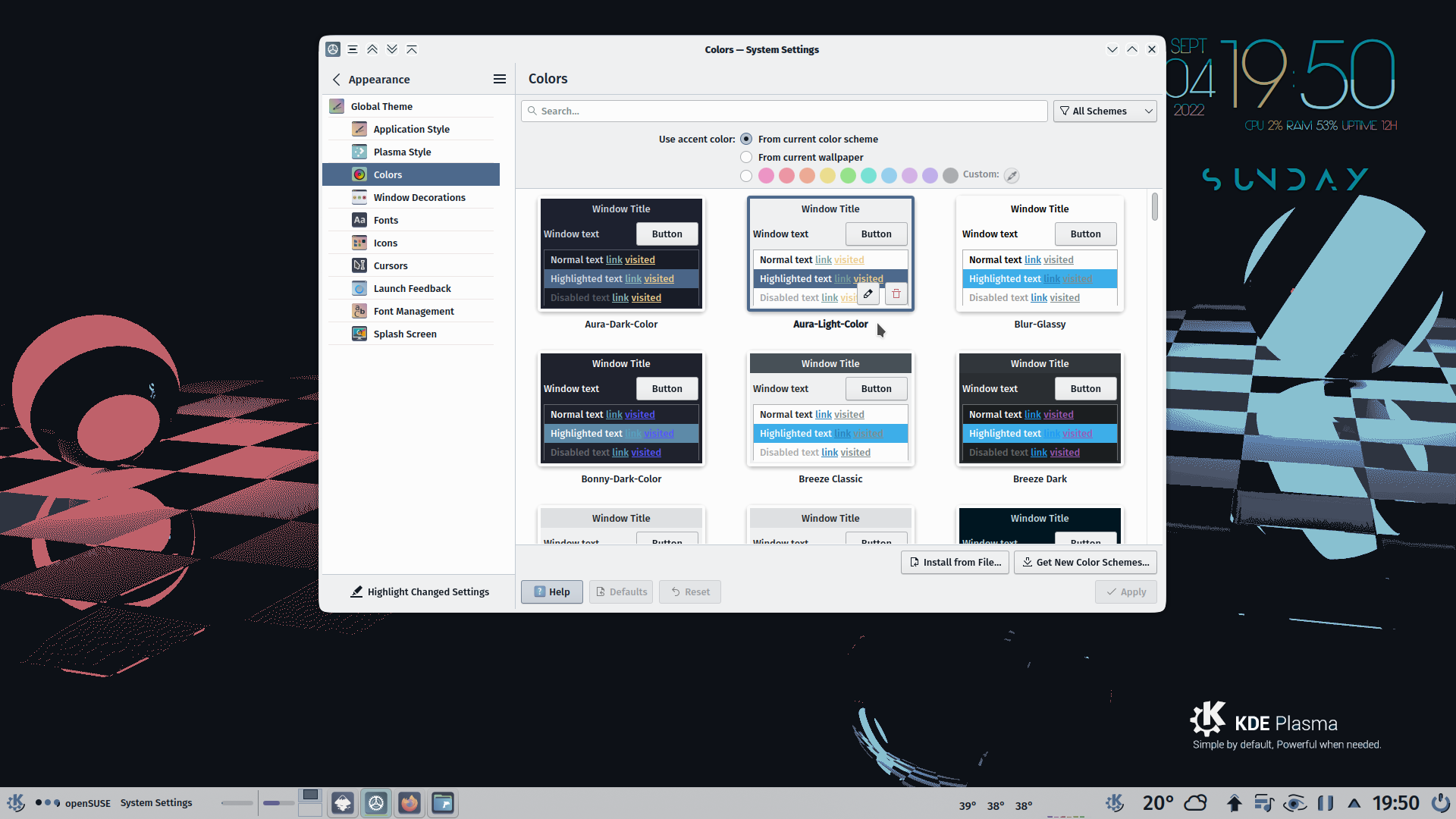This screenshot has height=819, width=1456.
Task: Go back from the Appearance page
Action: click(337, 79)
